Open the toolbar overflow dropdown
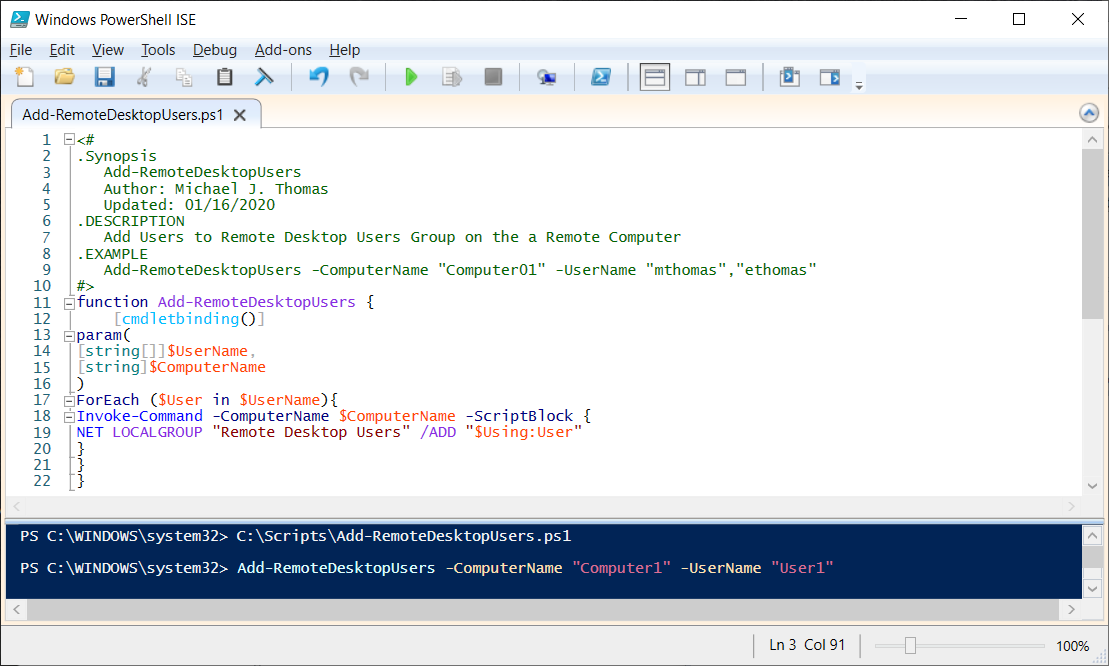The width and height of the screenshot is (1109, 666). coord(858,84)
